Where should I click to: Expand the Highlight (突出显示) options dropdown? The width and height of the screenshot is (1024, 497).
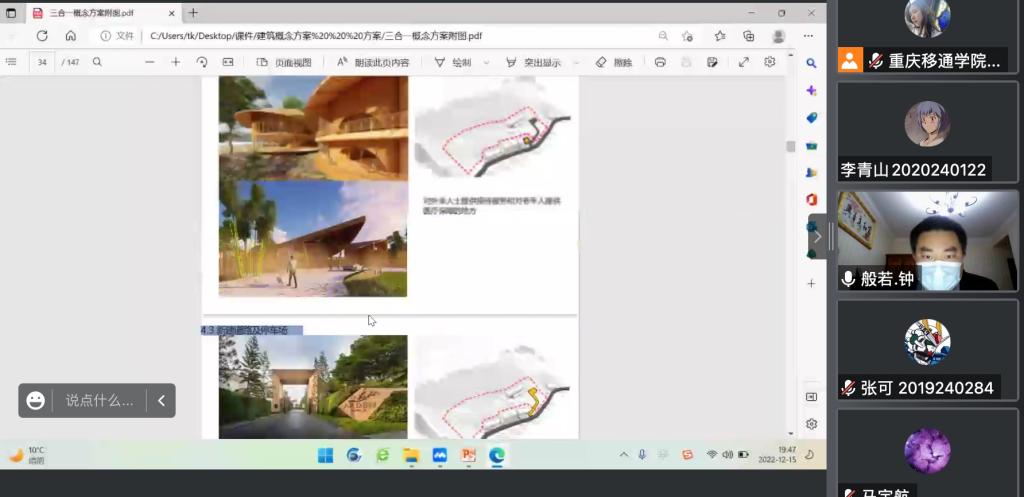pos(577,62)
